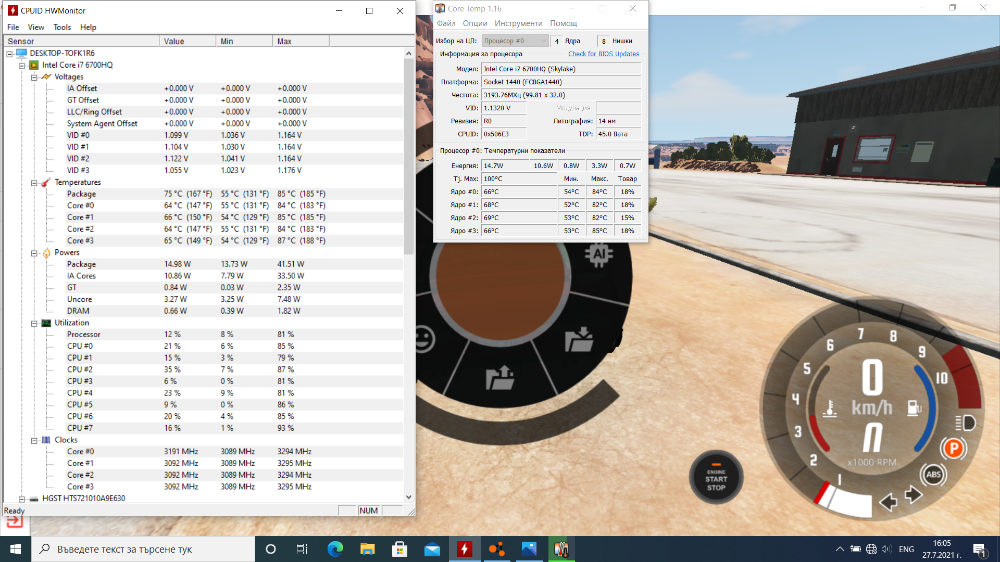Click BeamNG orange icon in taskbar

(x=497, y=549)
